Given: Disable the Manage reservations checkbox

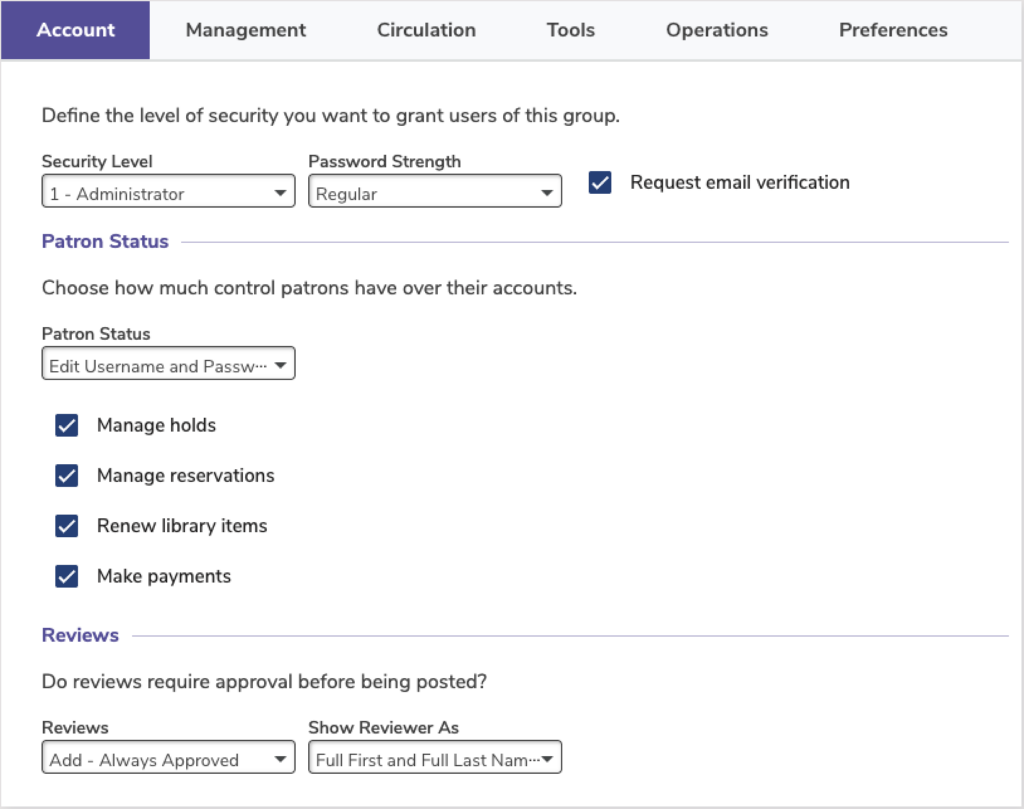Looking at the screenshot, I should pos(67,476).
